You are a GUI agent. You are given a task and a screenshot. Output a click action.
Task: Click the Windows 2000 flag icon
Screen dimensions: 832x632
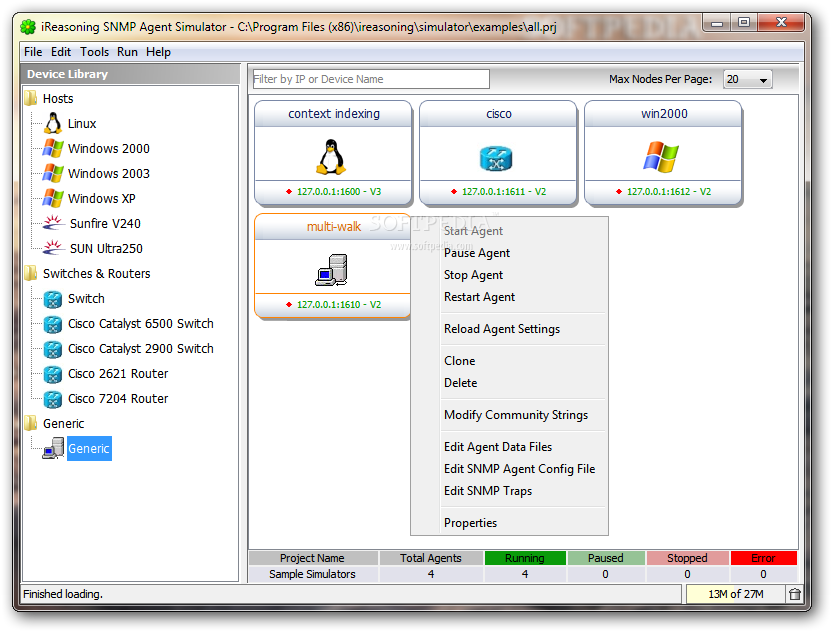(x=53, y=148)
